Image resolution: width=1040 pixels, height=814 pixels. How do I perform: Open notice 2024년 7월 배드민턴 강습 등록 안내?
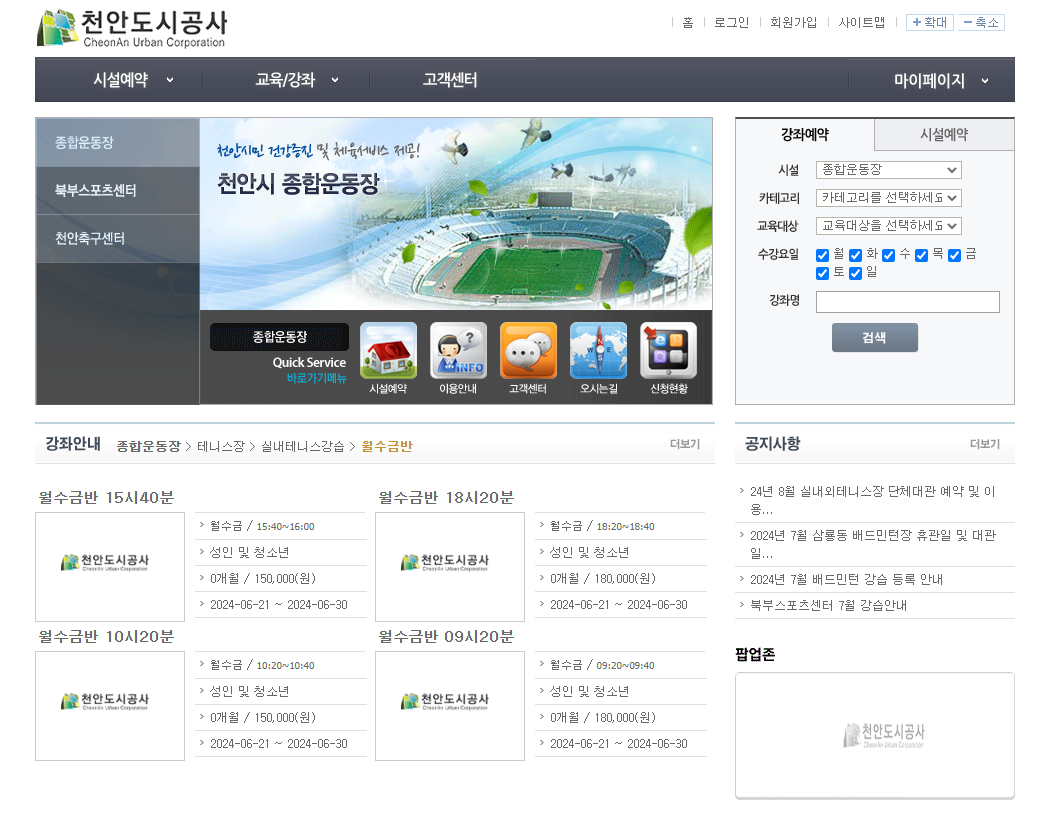point(846,580)
